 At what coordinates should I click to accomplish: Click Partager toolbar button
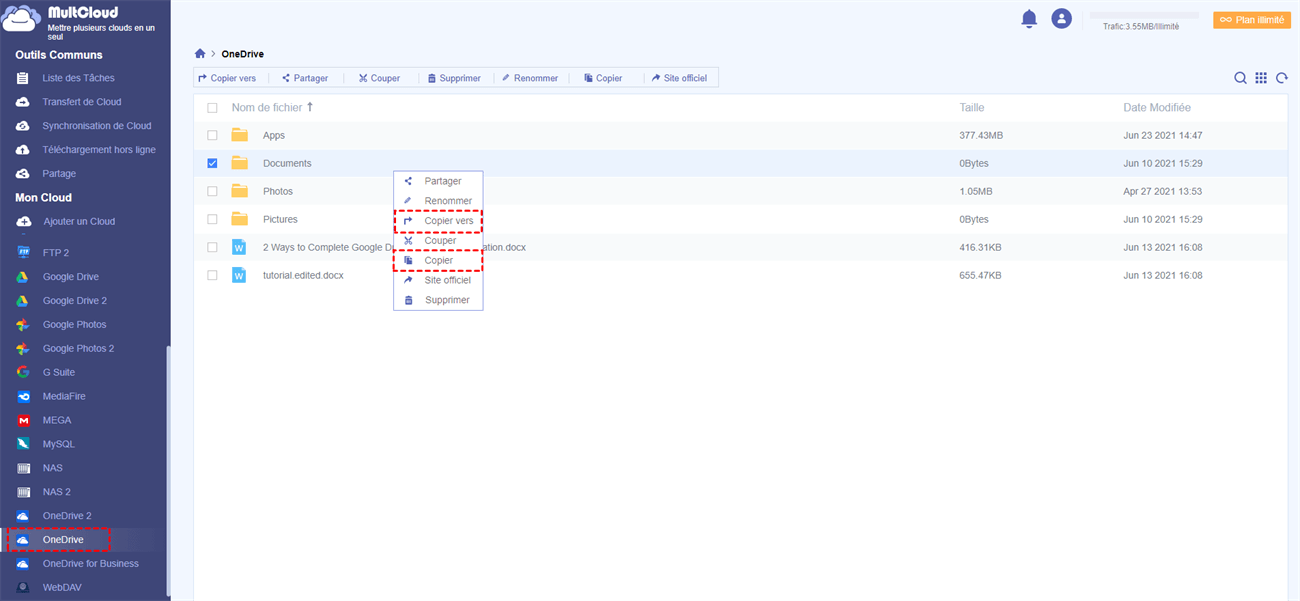[x=305, y=78]
